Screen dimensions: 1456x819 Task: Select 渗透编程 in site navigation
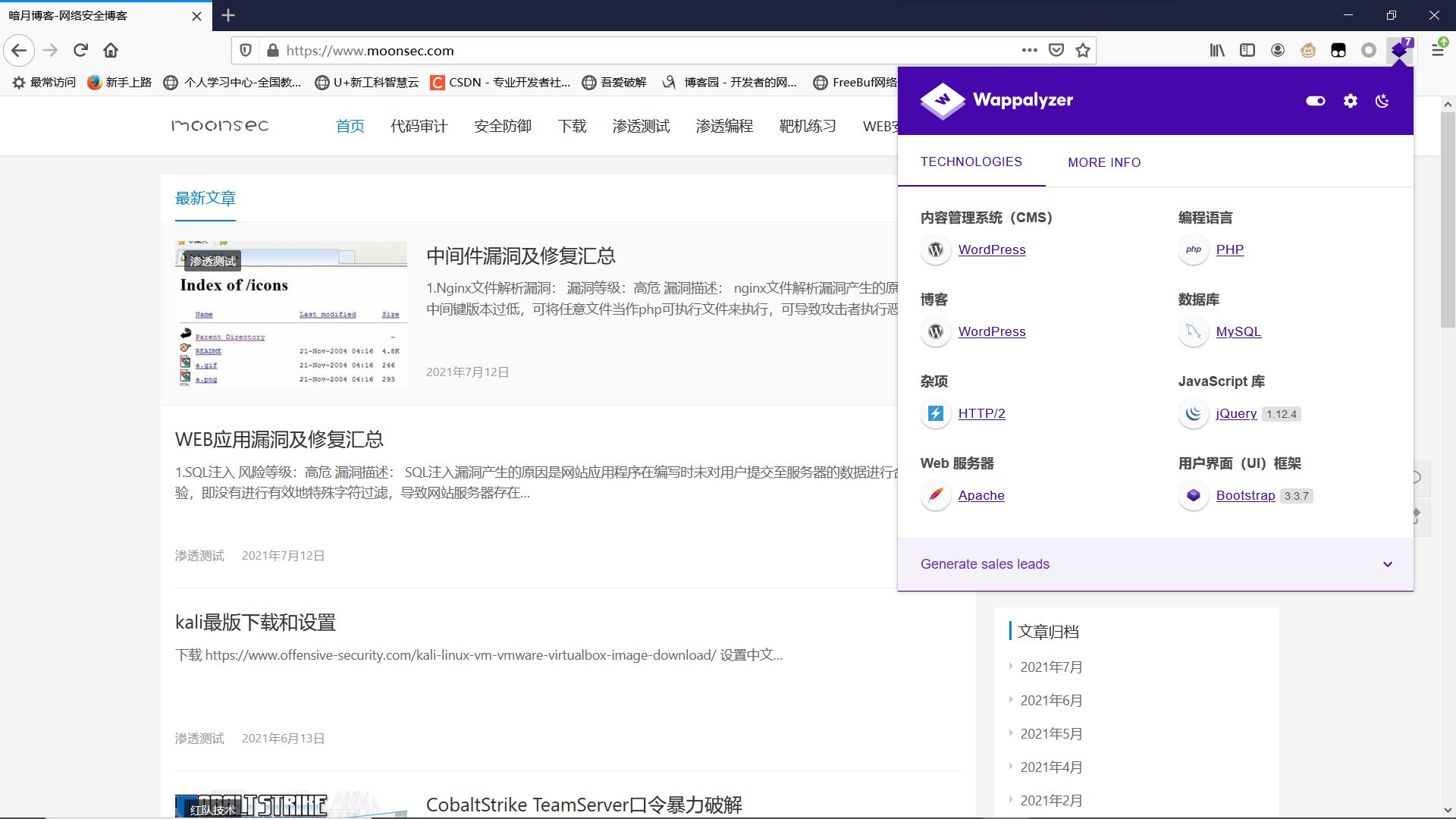coord(725,126)
